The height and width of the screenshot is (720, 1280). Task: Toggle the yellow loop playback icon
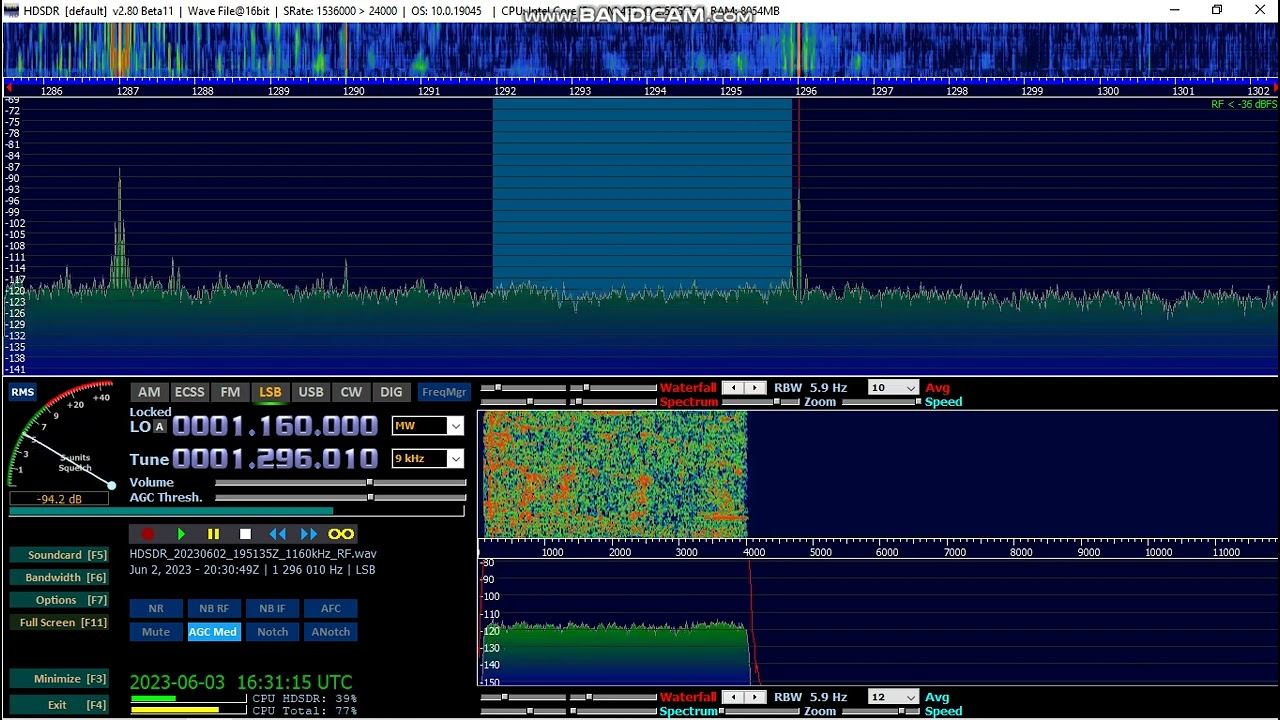click(x=341, y=534)
